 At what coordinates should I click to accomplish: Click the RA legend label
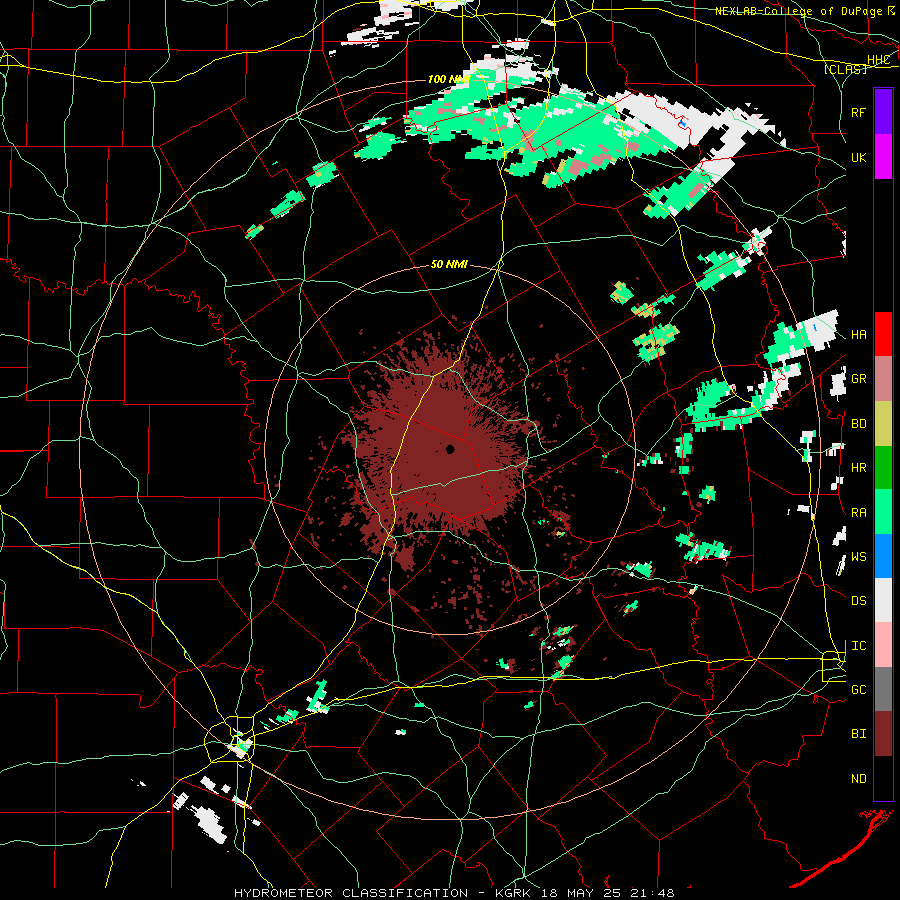(x=859, y=513)
